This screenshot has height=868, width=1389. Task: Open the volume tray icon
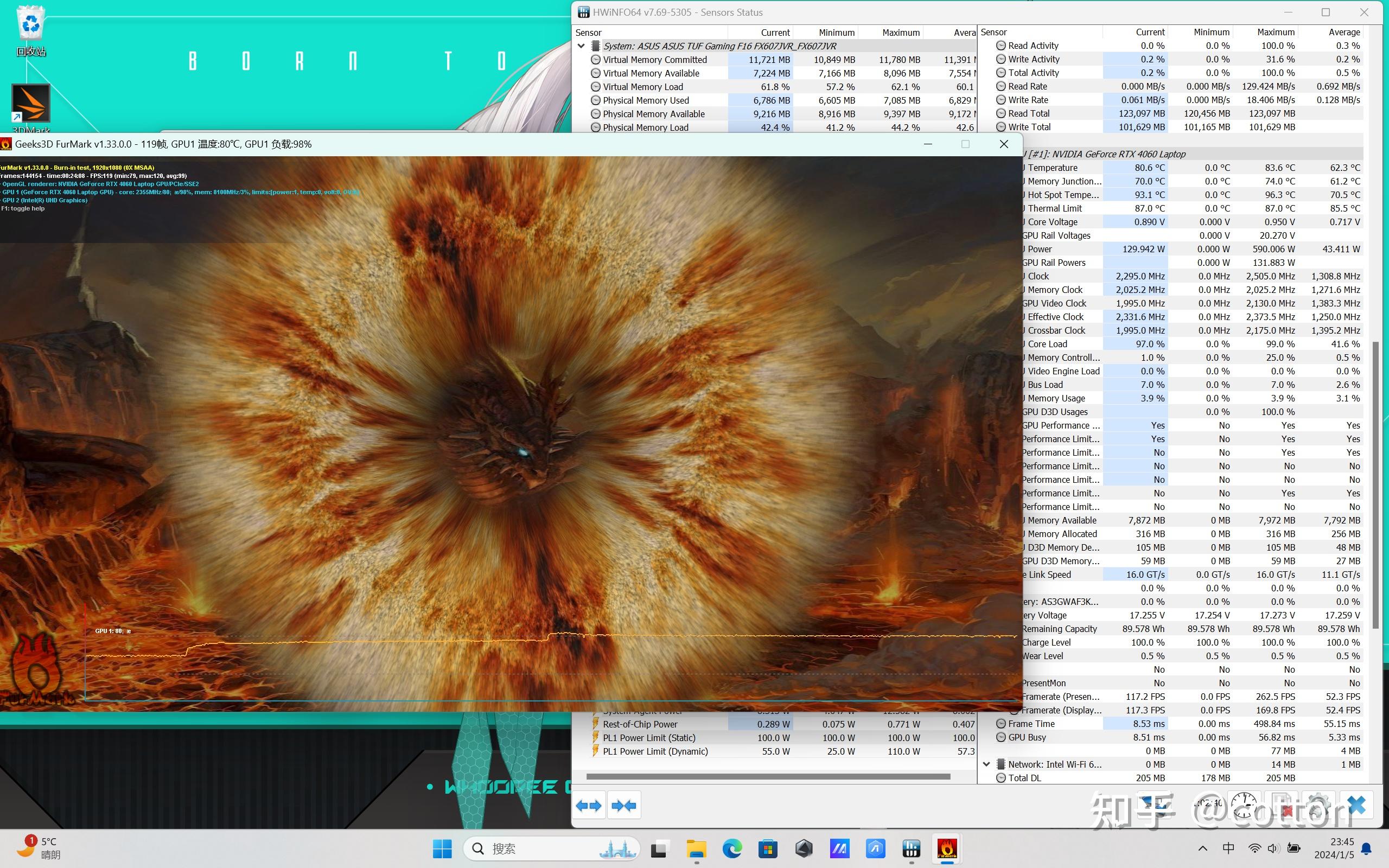1273,848
